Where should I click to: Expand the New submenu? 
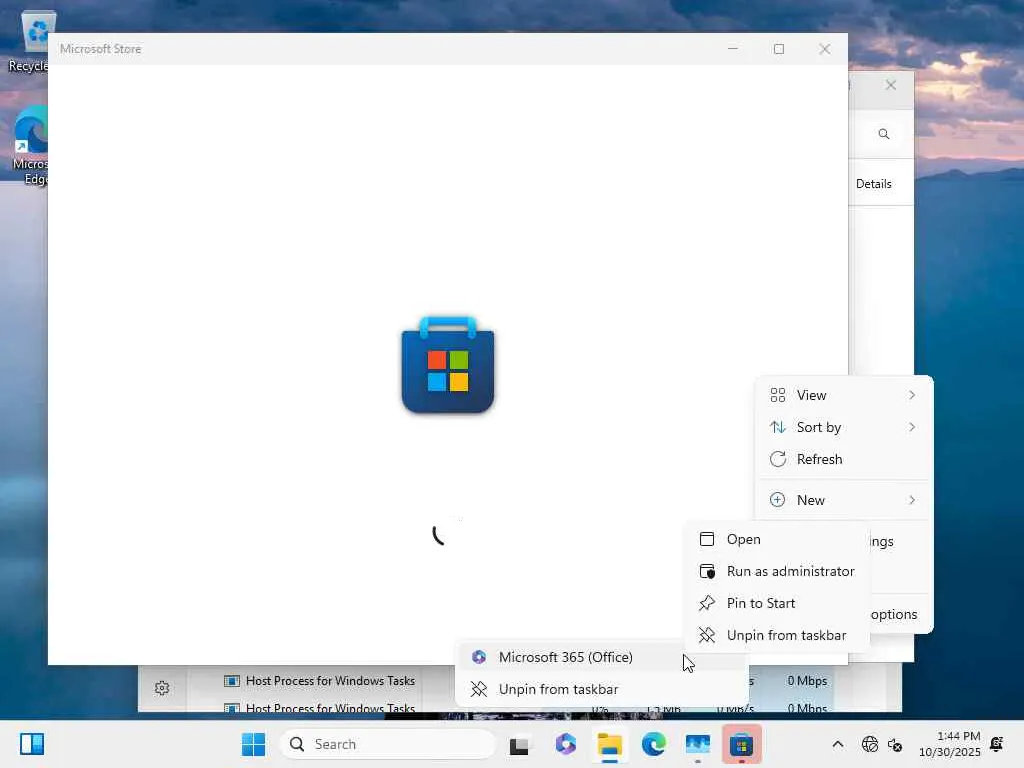click(x=844, y=500)
